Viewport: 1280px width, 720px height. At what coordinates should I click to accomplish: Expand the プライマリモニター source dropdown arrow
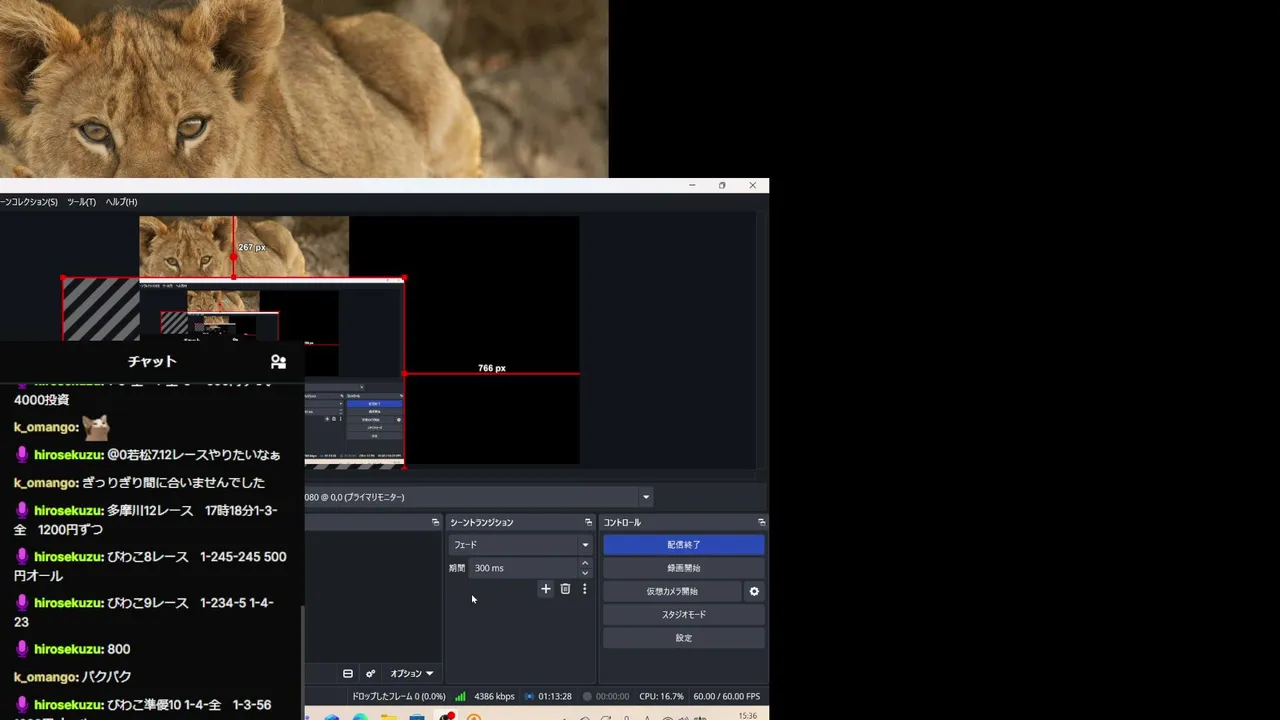pyautogui.click(x=646, y=497)
